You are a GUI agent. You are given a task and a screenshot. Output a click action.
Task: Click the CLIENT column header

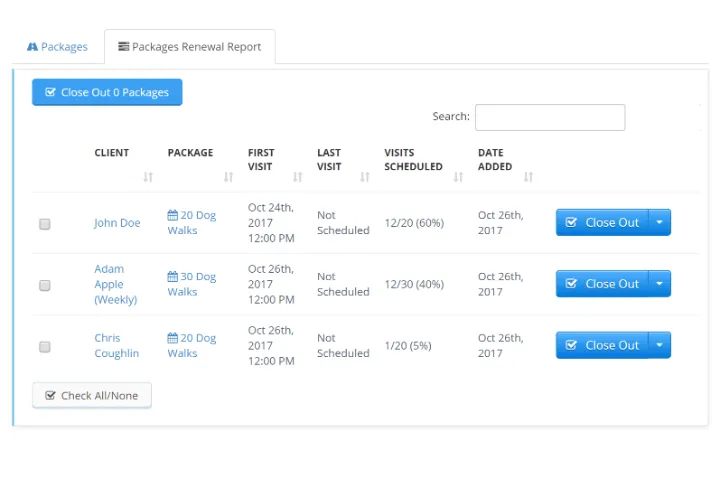pyautogui.click(x=112, y=153)
